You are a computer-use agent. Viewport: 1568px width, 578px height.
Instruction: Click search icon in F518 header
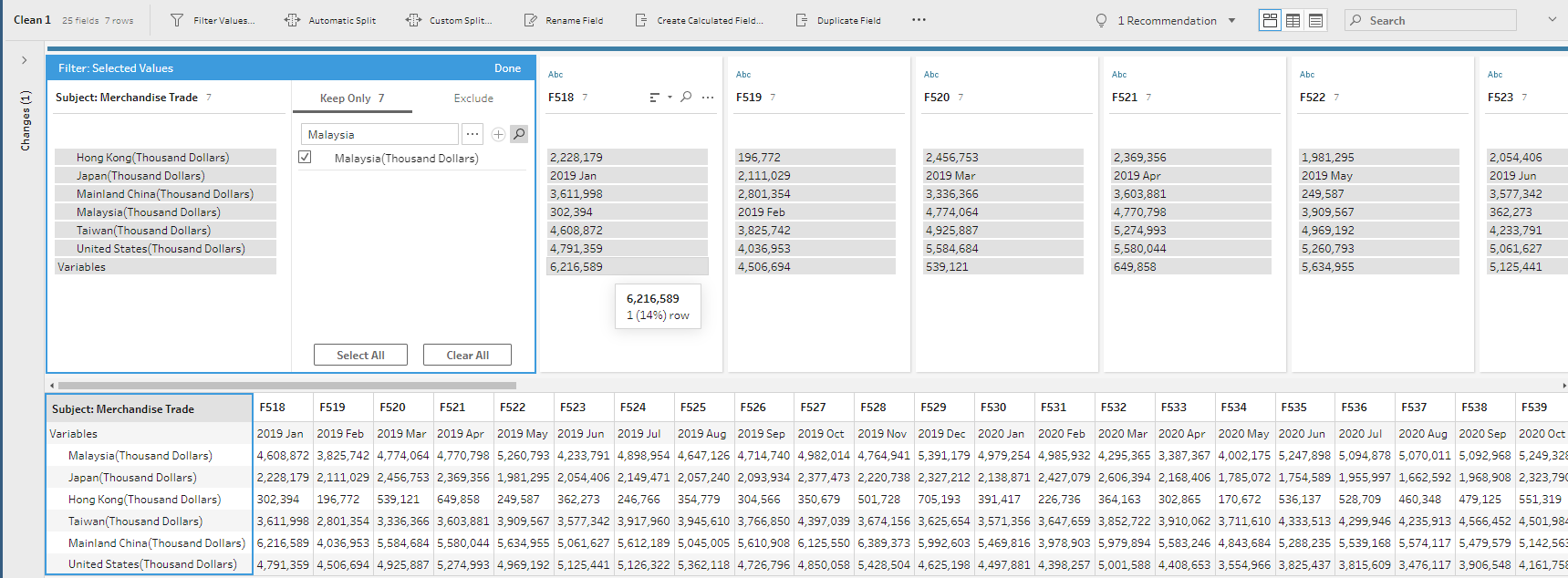(686, 97)
